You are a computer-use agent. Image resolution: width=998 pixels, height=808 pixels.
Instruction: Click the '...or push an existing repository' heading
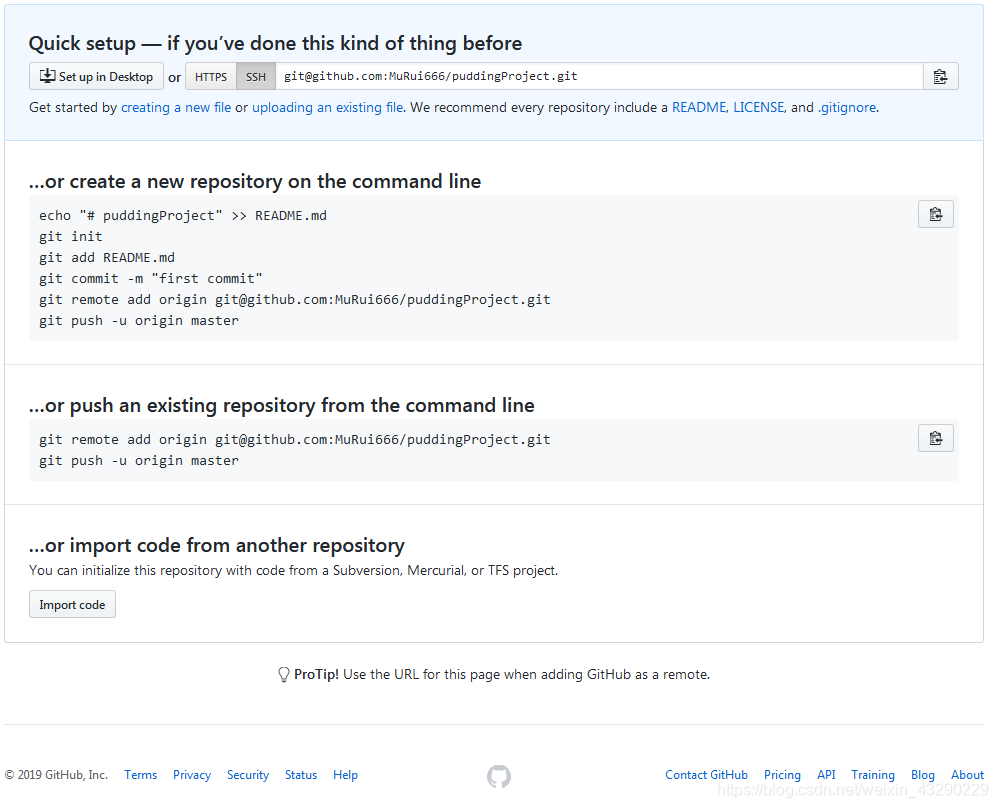[x=281, y=406]
